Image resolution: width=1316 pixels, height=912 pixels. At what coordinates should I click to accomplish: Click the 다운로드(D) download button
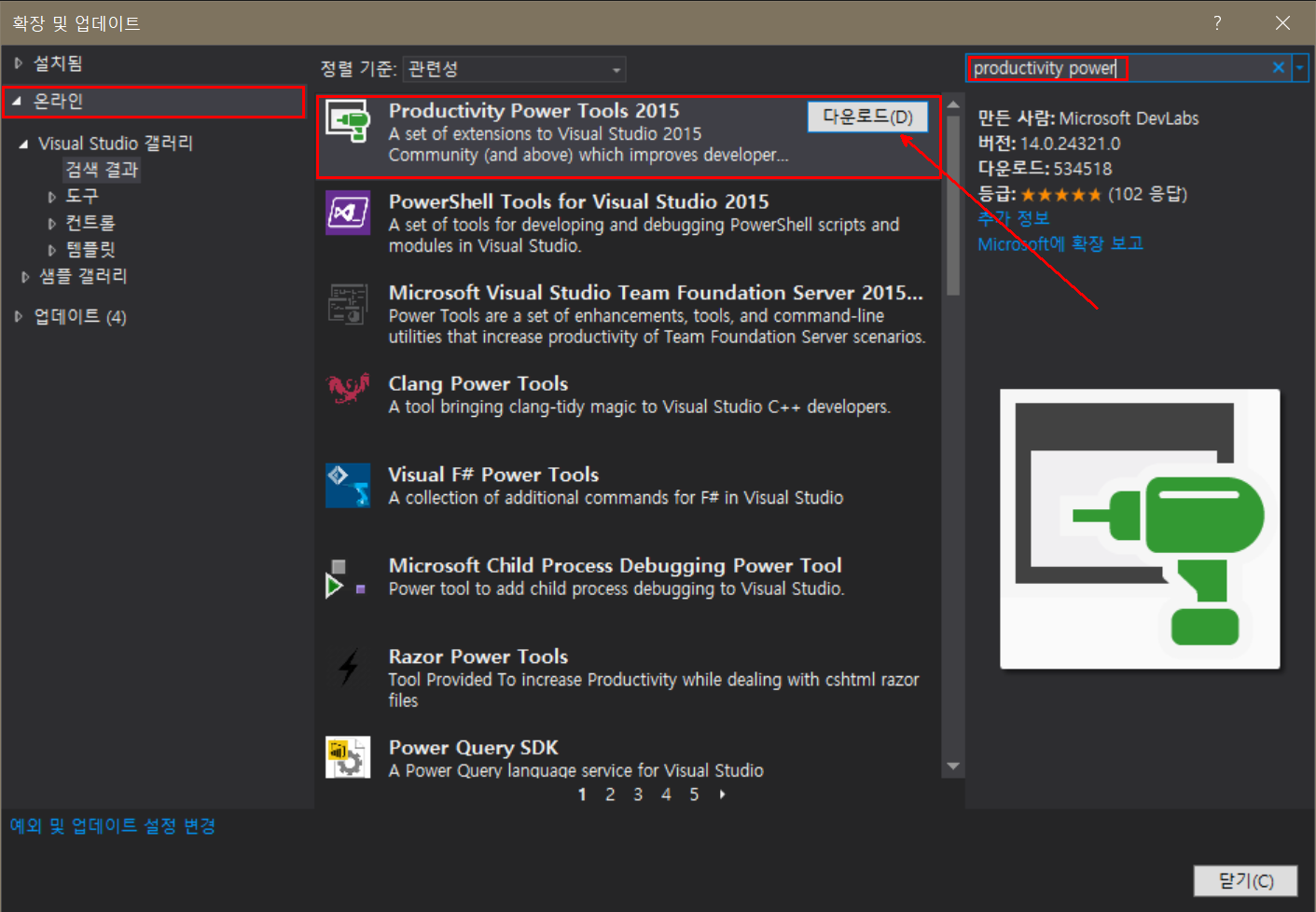point(867,117)
